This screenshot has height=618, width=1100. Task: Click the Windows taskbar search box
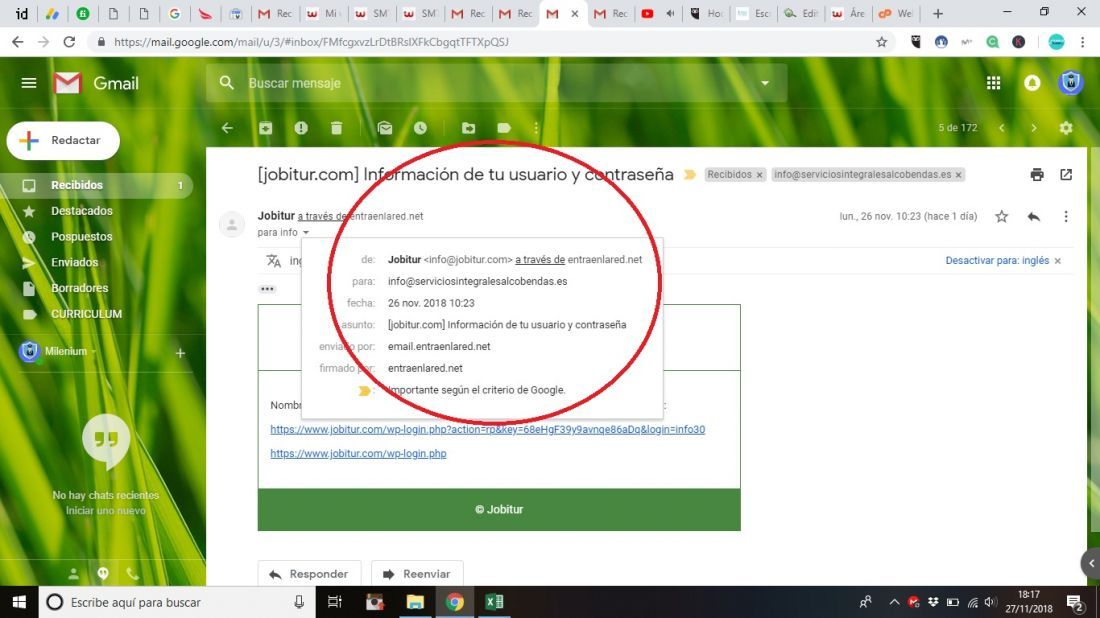[x=177, y=602]
